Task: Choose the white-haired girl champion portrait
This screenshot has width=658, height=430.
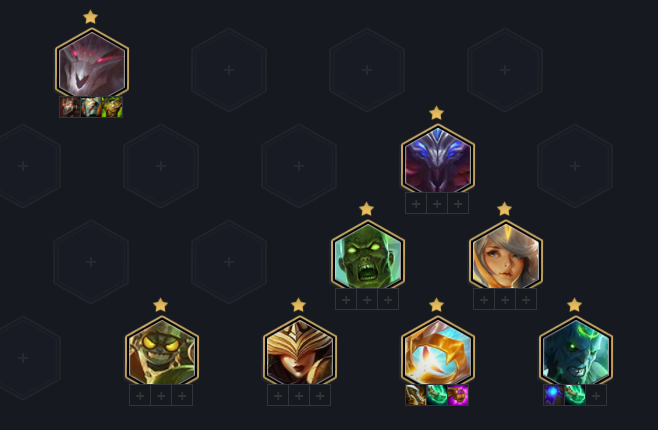Action: [506, 256]
